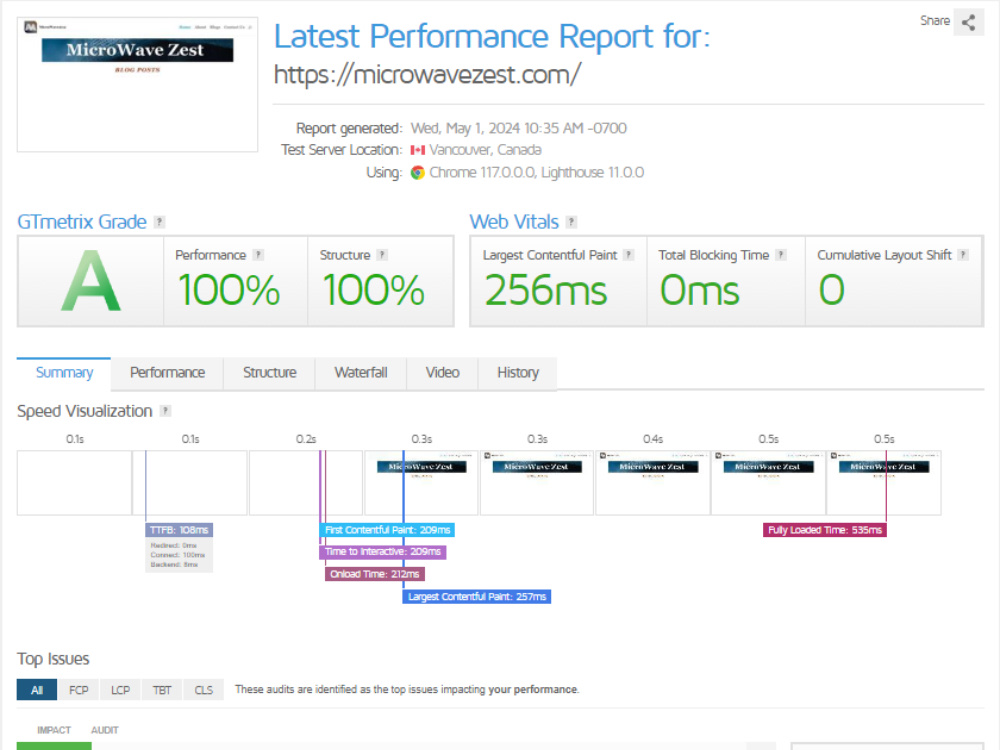Click the Top Issues heading

tap(53, 659)
